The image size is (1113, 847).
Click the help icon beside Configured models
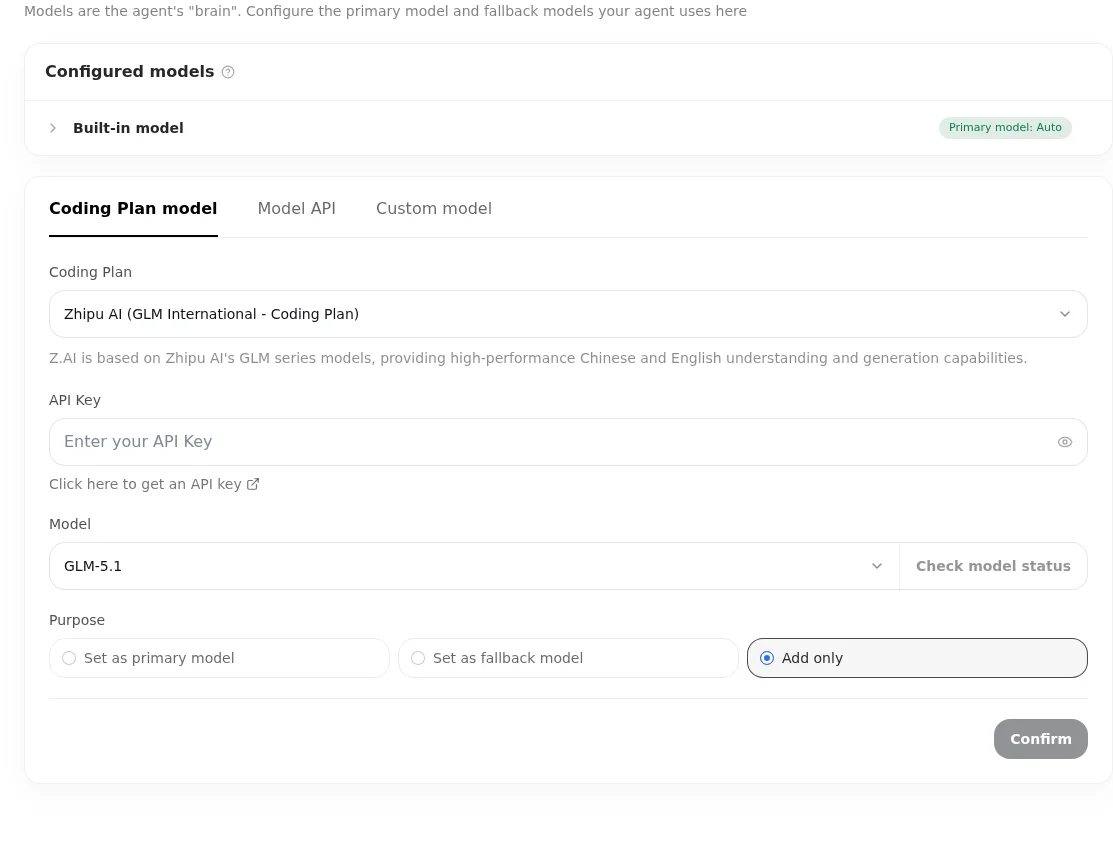[x=228, y=72]
